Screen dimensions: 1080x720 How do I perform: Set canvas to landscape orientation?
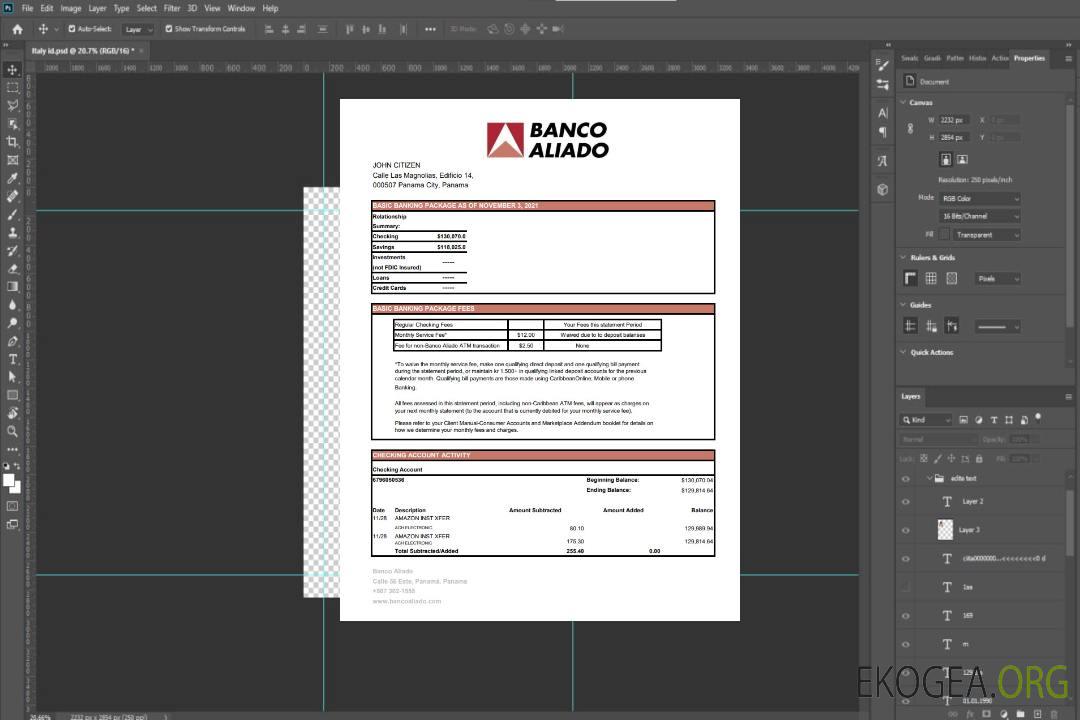point(962,160)
